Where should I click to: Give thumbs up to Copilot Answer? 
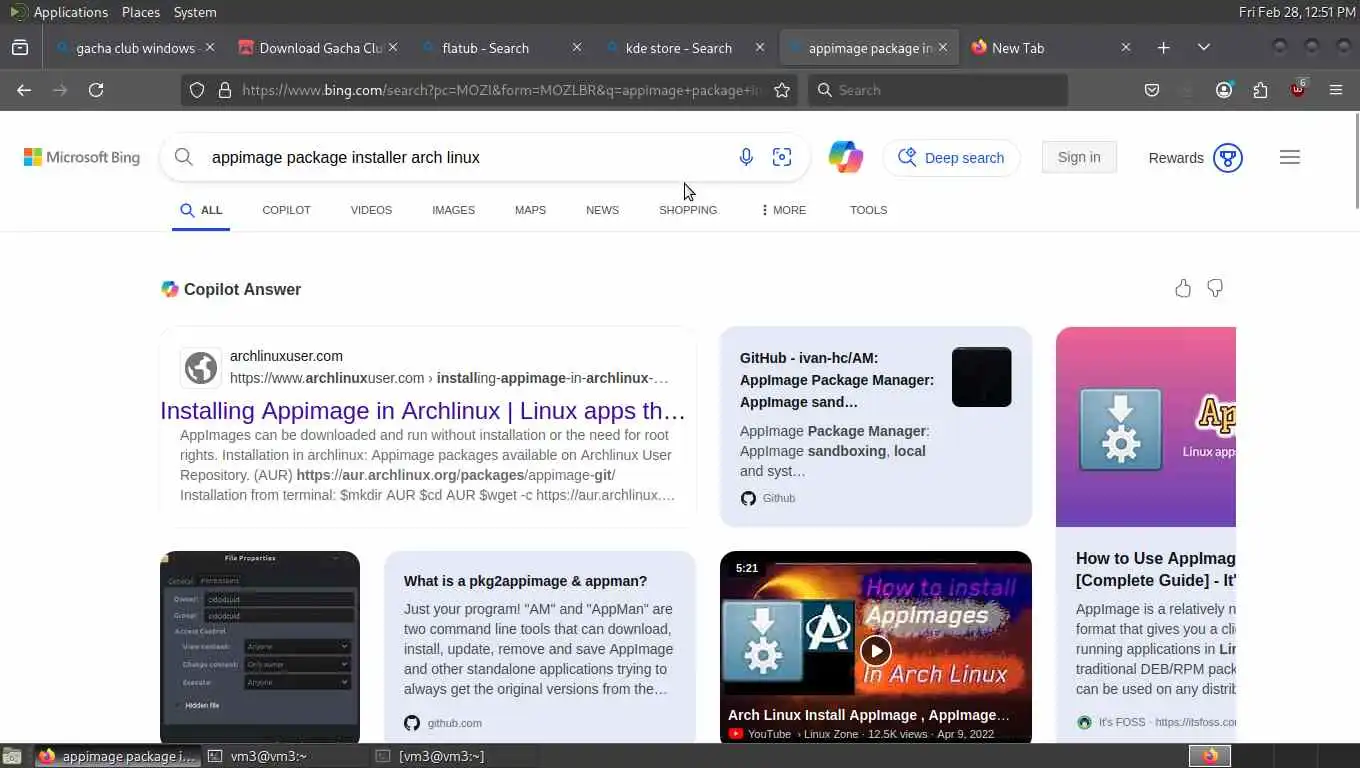(1183, 288)
